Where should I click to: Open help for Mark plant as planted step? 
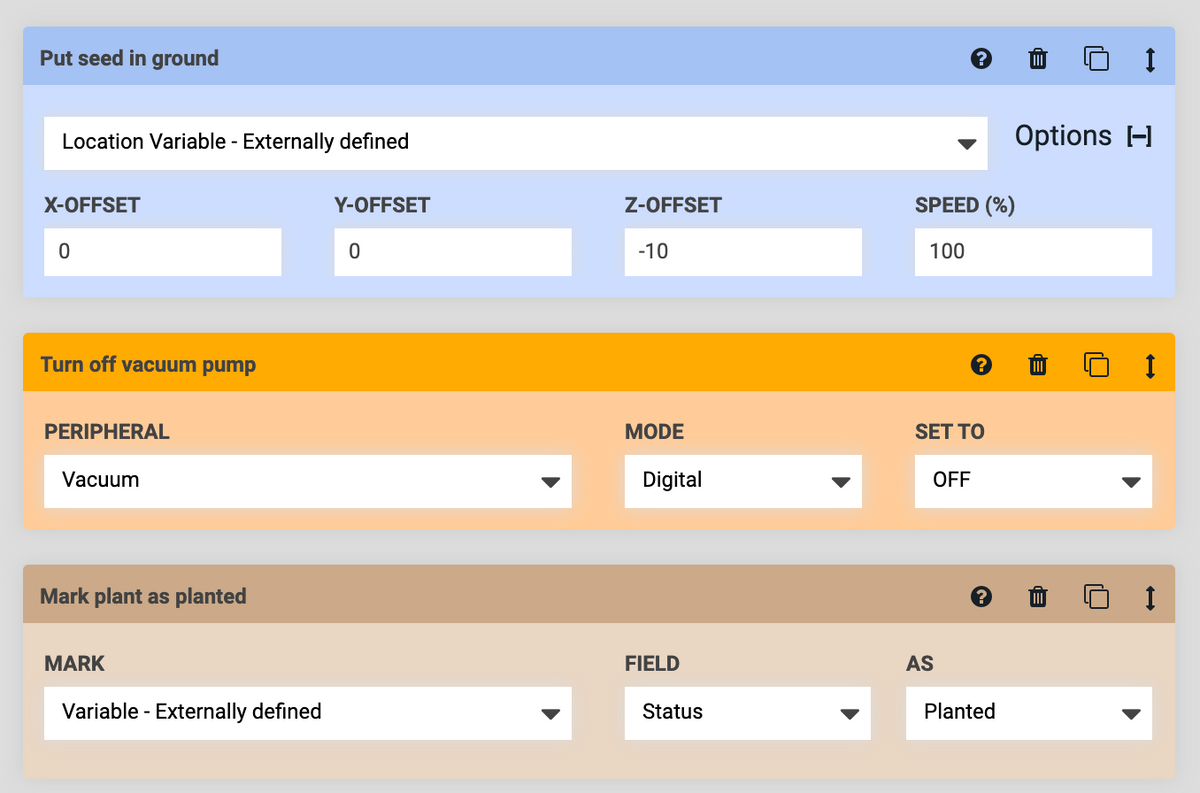click(x=981, y=597)
